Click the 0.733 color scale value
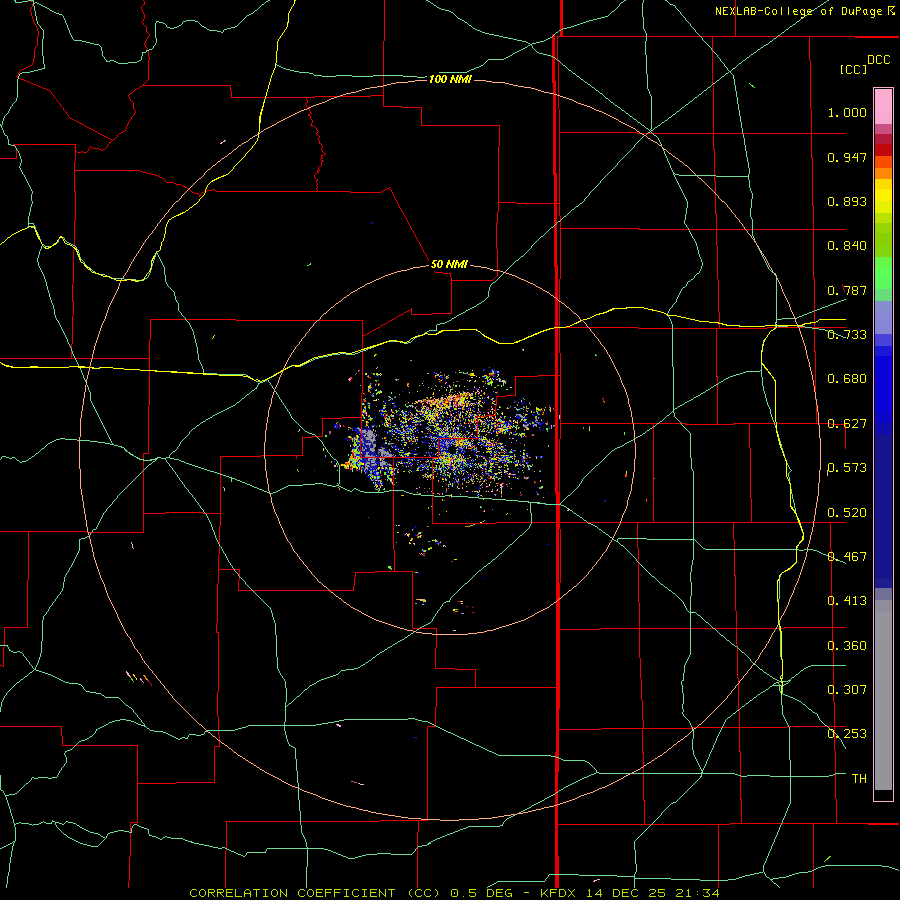900x900 pixels. [847, 335]
